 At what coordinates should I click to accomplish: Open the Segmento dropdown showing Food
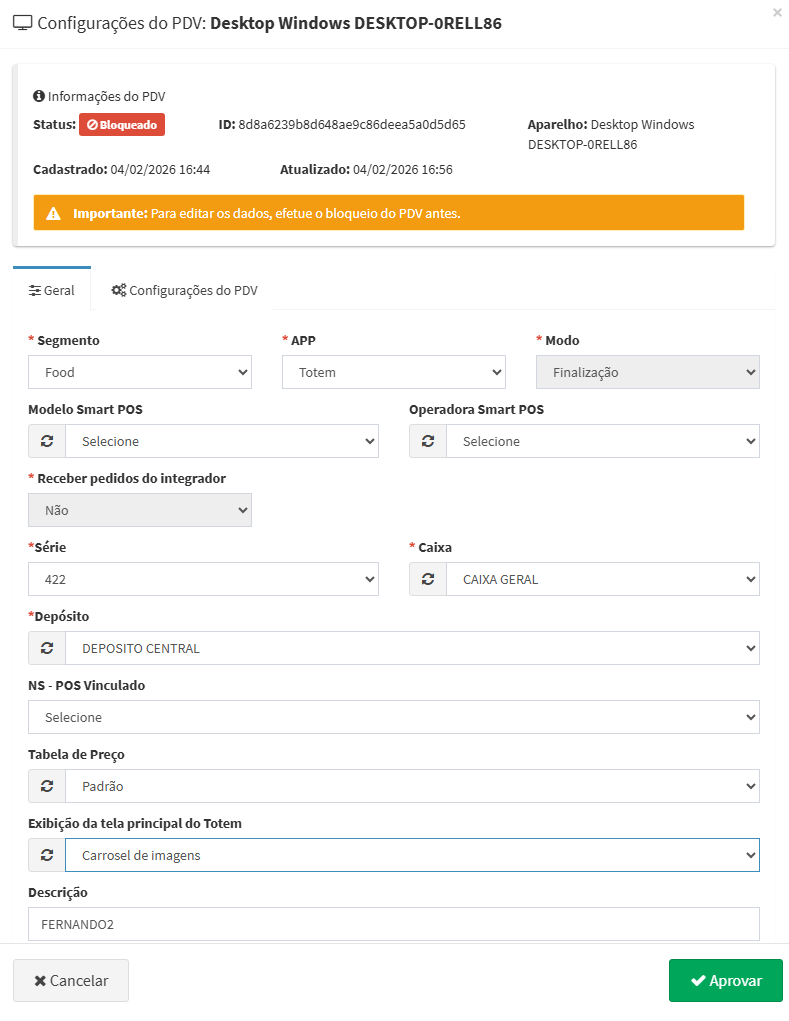[x=140, y=372]
